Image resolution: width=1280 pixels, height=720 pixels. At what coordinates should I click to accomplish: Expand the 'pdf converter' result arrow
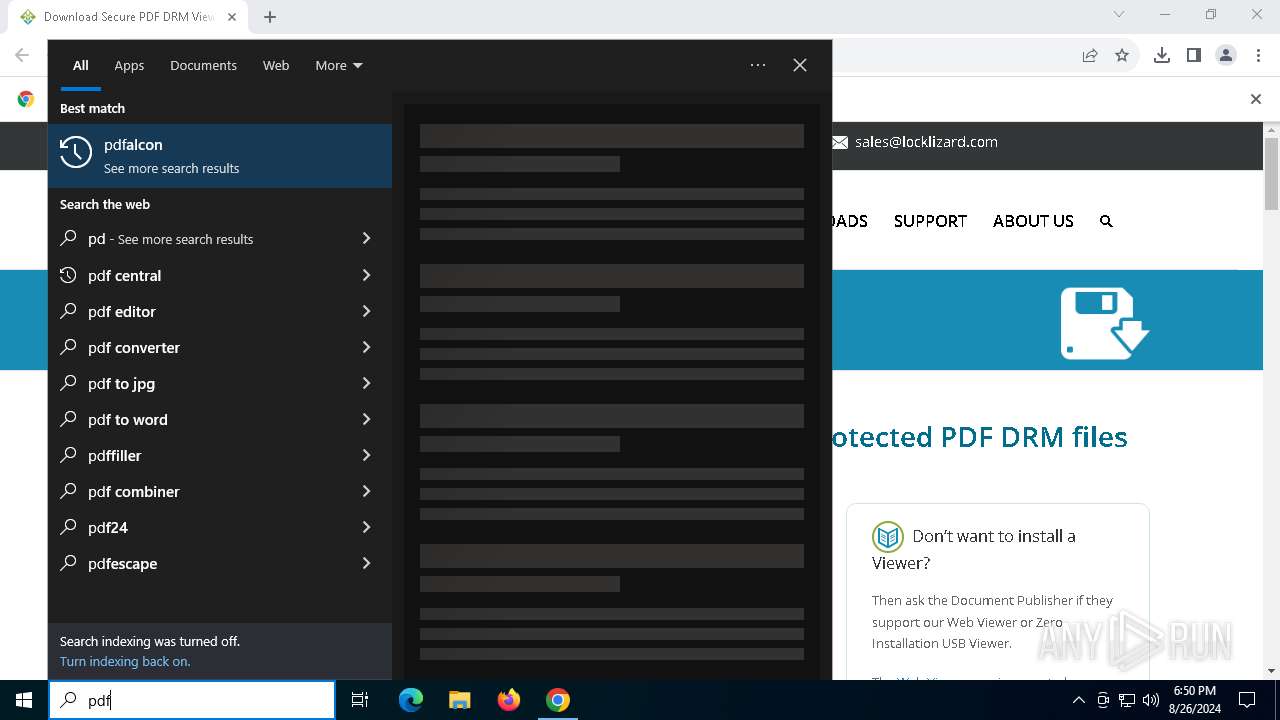[366, 347]
